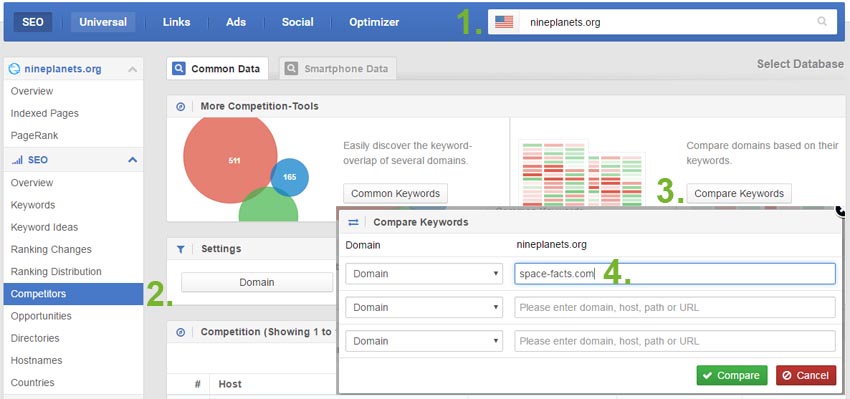Open the Optimizer menu in top bar
The height and width of the screenshot is (399, 850).
pyautogui.click(x=374, y=22)
